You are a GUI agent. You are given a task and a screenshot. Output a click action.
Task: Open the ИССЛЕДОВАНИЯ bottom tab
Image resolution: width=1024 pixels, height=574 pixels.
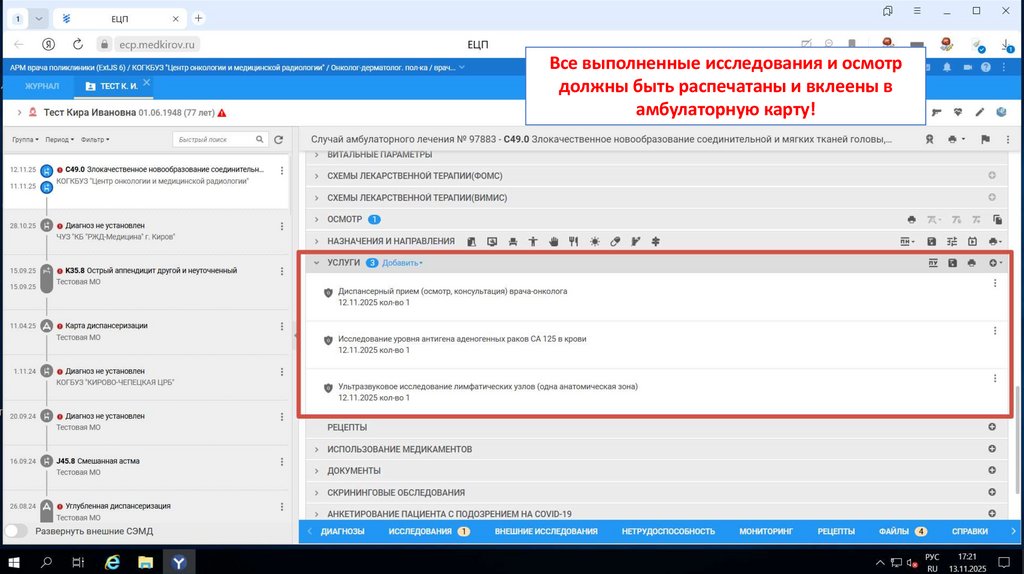(x=428, y=532)
